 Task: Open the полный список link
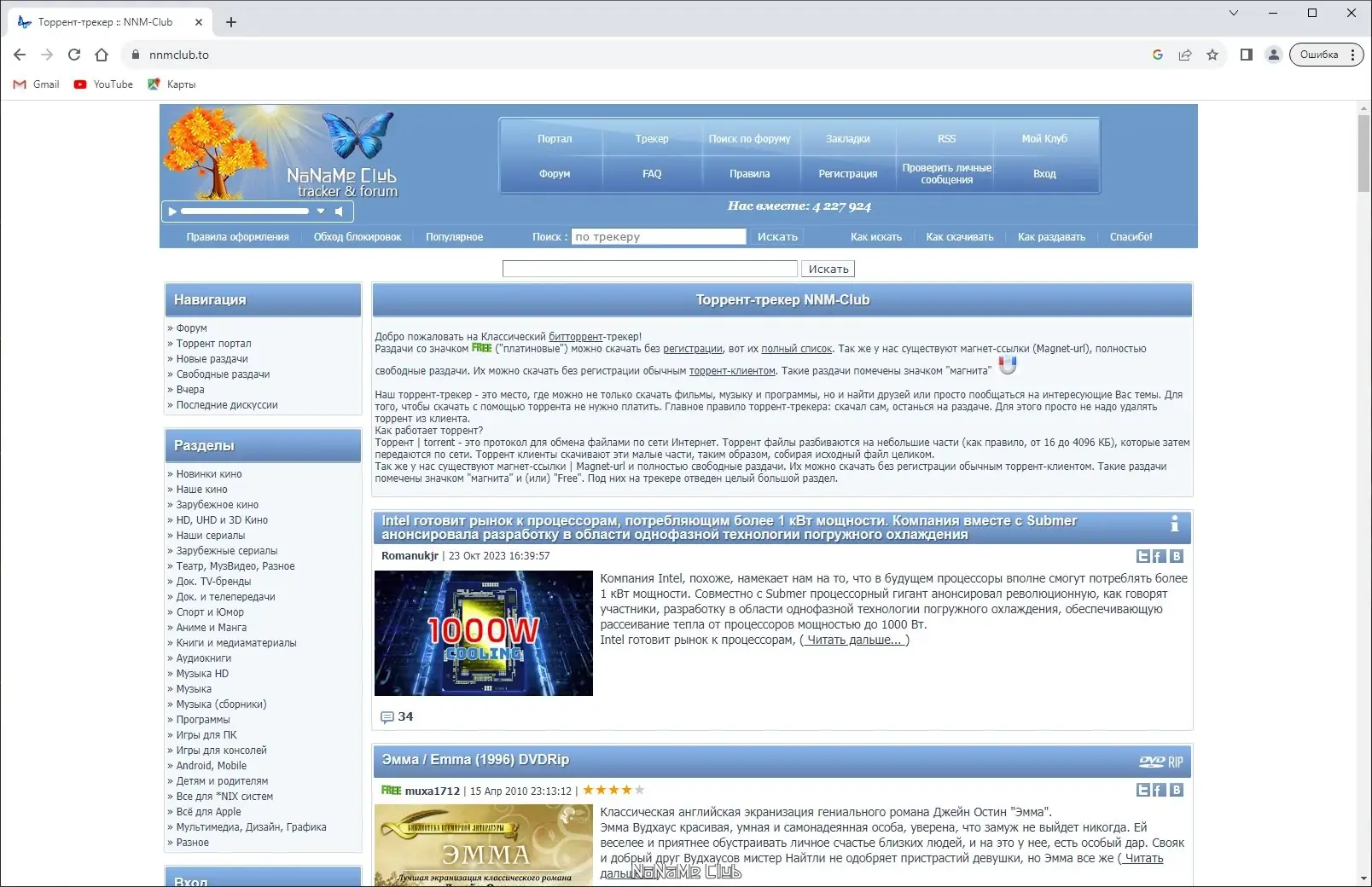coord(796,348)
